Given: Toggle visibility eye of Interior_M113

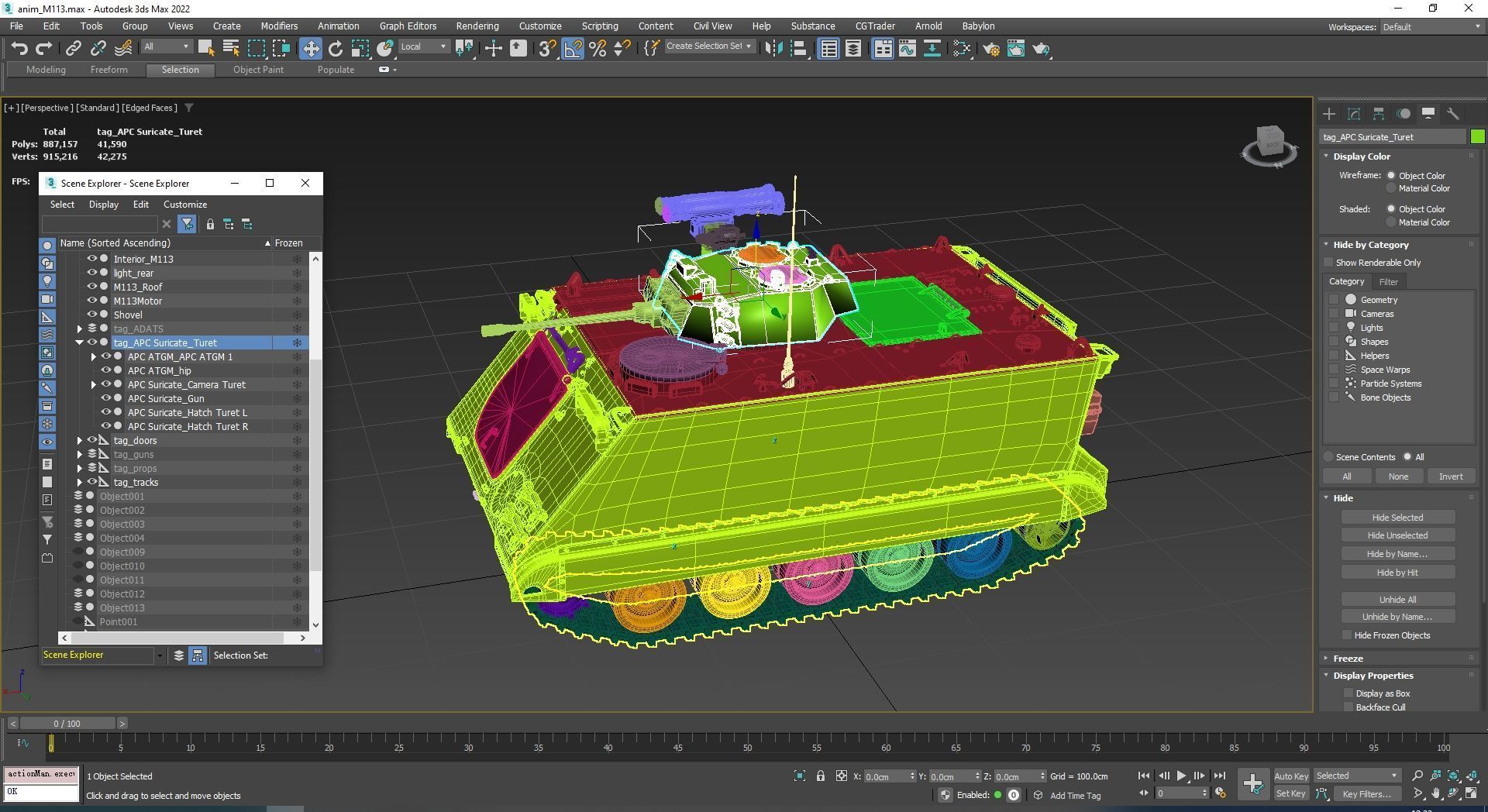Looking at the screenshot, I should click(91, 259).
